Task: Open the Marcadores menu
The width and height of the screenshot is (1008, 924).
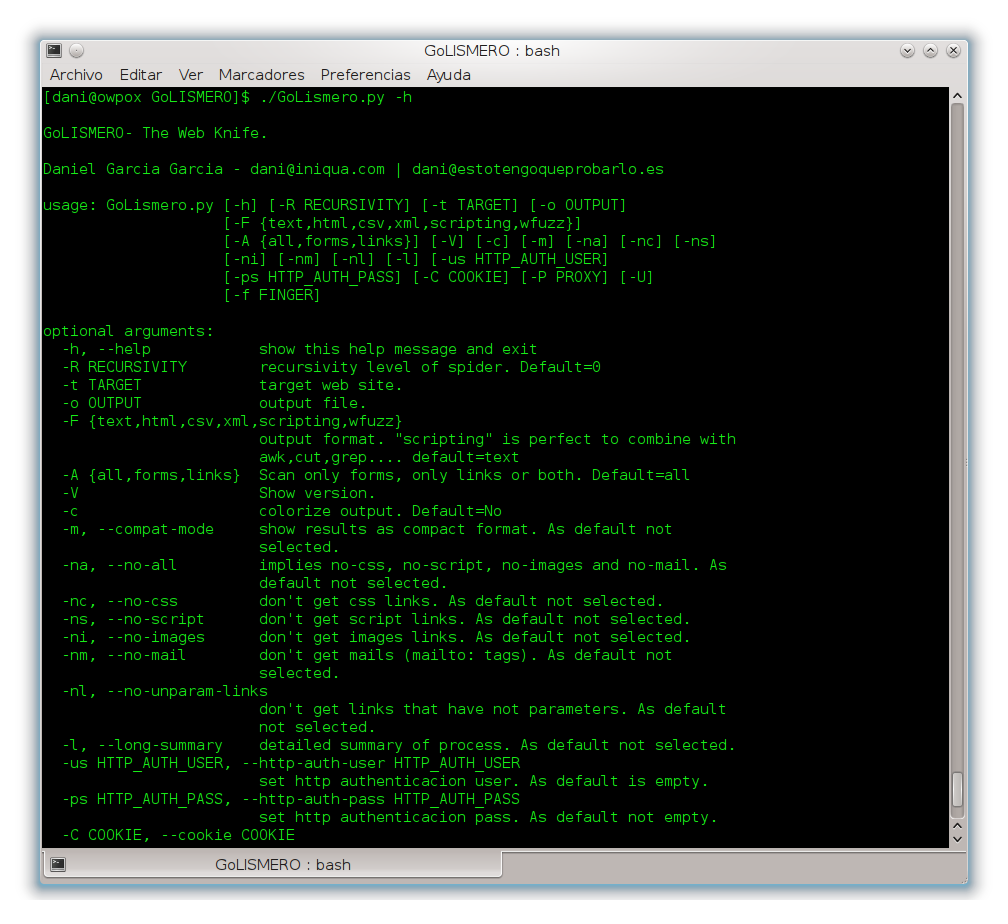Action: tap(261, 75)
